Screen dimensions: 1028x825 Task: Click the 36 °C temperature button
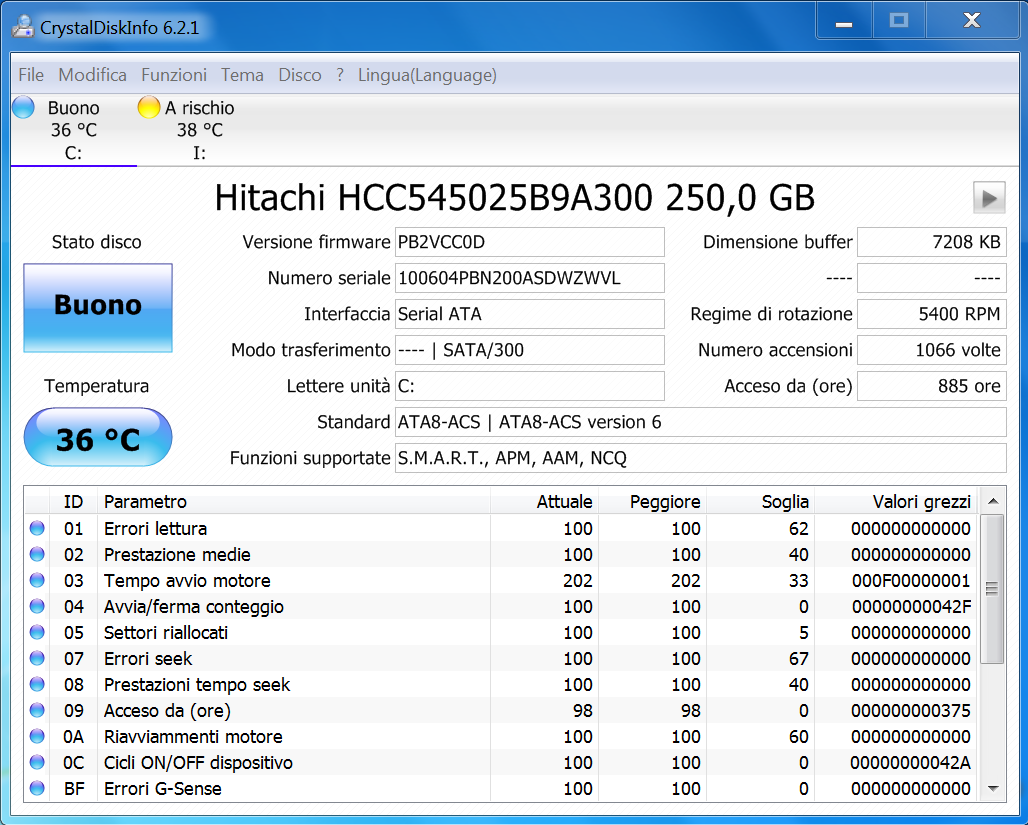(98, 437)
